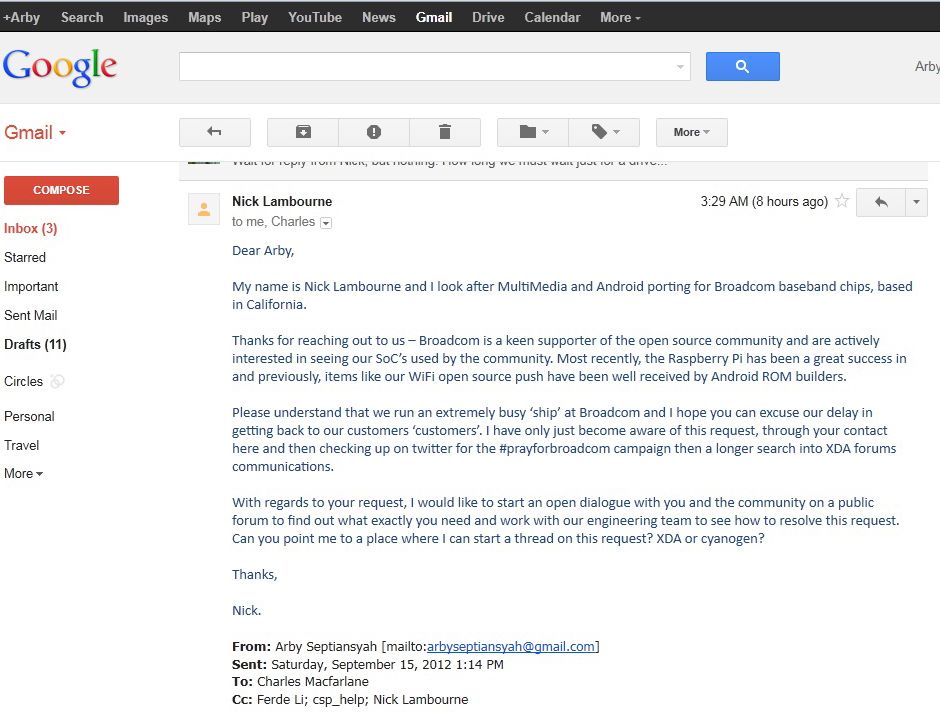Viewport: 940px width, 716px height.
Task: Open more reply options arrow beside reply
Action: pyautogui.click(x=916, y=202)
